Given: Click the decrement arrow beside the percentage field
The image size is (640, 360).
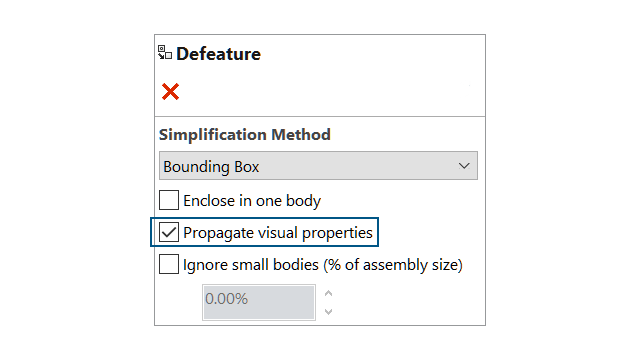Looking at the screenshot, I should (x=328, y=311).
